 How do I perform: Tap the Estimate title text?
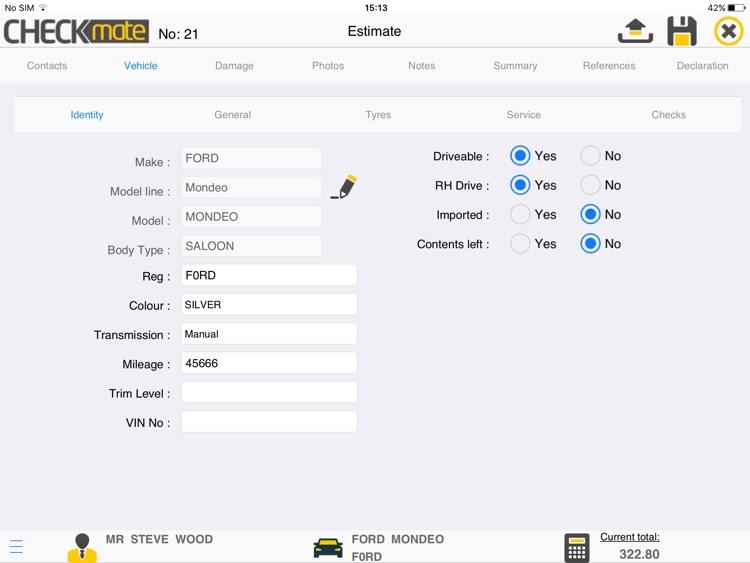tap(375, 31)
